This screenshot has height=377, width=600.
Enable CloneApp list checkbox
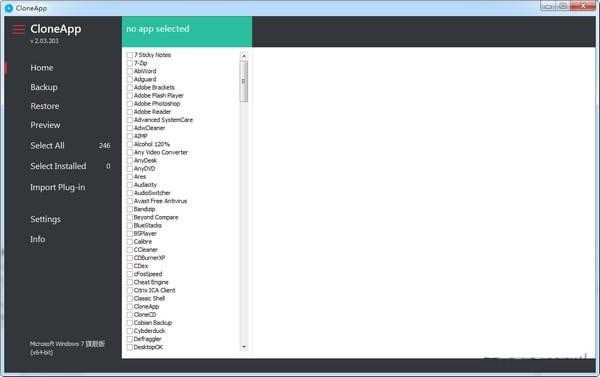130,307
